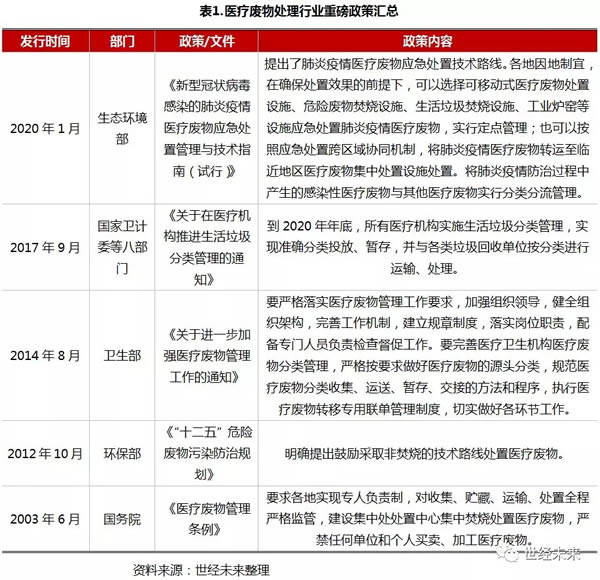The image size is (600, 580).
Task: Select the 2017 年 9 月 date cell
Action: [45, 248]
